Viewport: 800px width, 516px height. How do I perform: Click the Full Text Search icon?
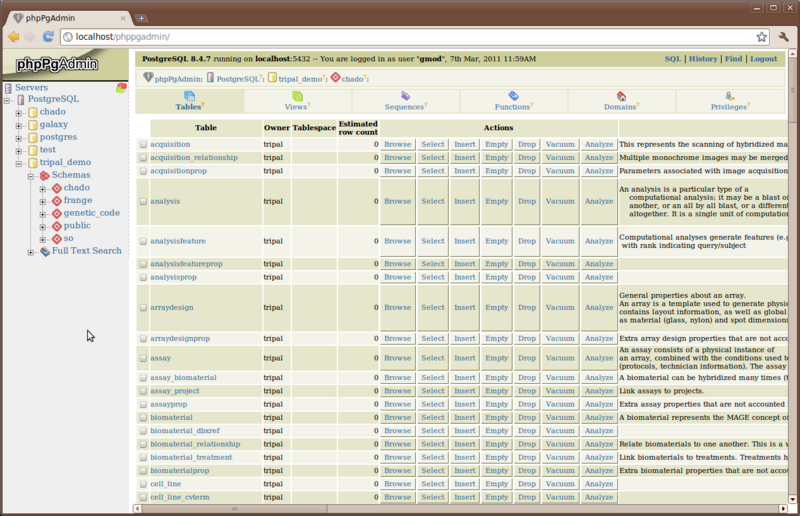tap(45, 251)
